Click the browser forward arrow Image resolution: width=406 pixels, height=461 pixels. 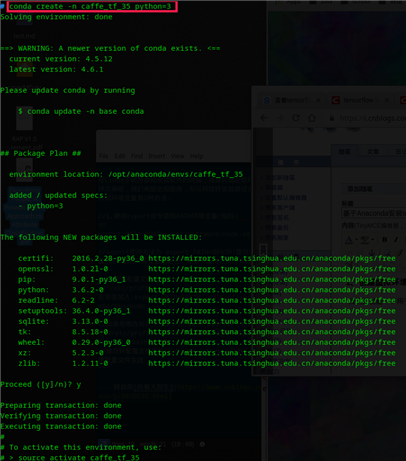[280, 118]
